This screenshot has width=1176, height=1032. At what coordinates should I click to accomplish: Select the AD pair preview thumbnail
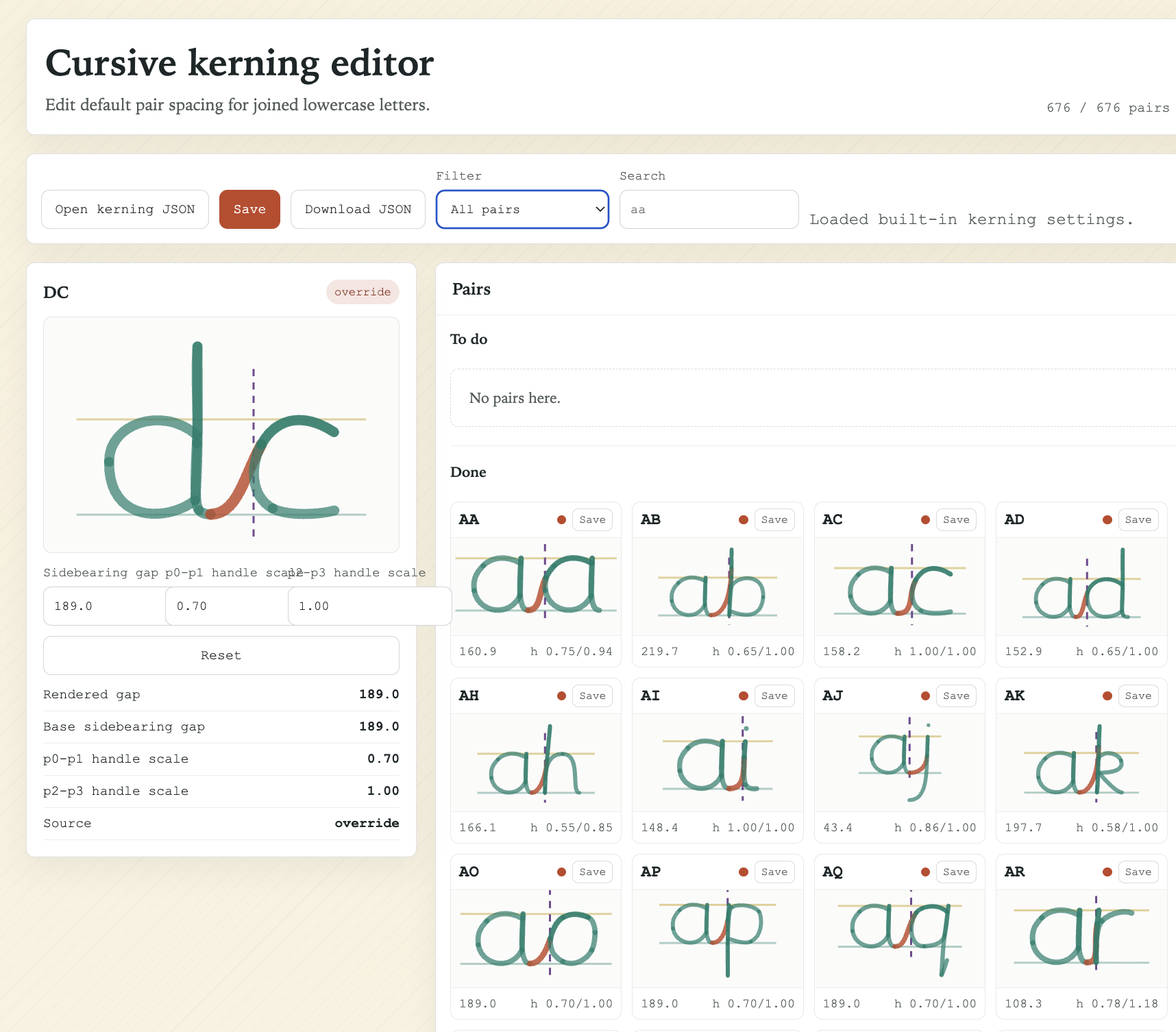pyautogui.click(x=1081, y=587)
